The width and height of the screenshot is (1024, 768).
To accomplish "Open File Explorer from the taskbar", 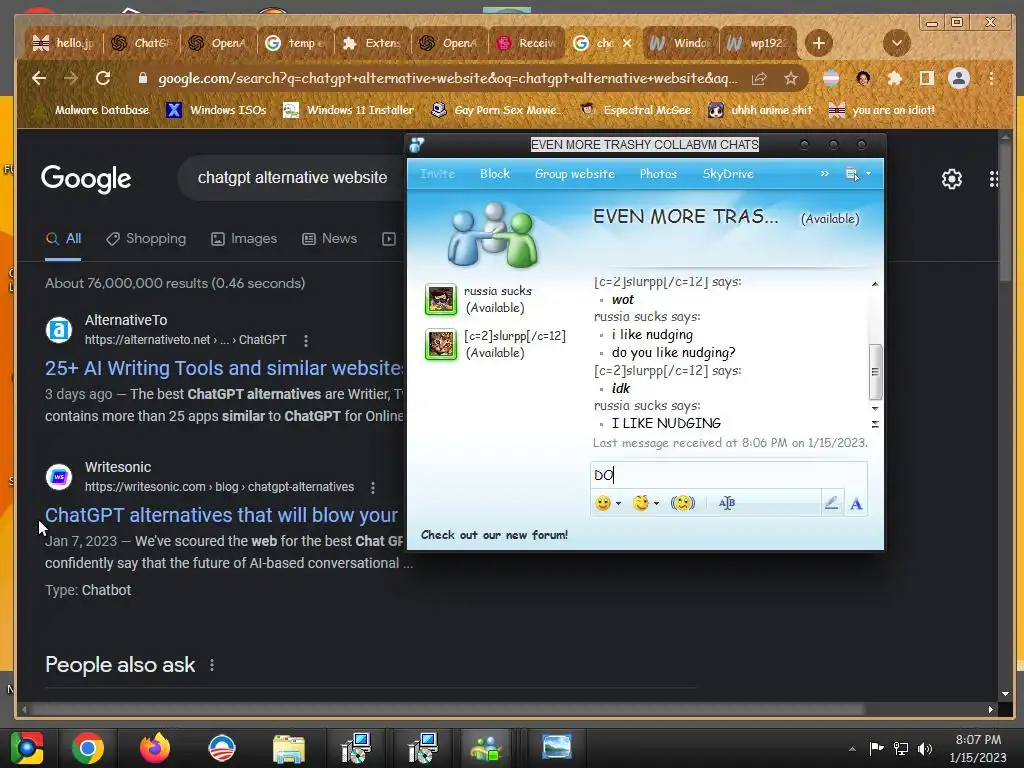I will [289, 748].
